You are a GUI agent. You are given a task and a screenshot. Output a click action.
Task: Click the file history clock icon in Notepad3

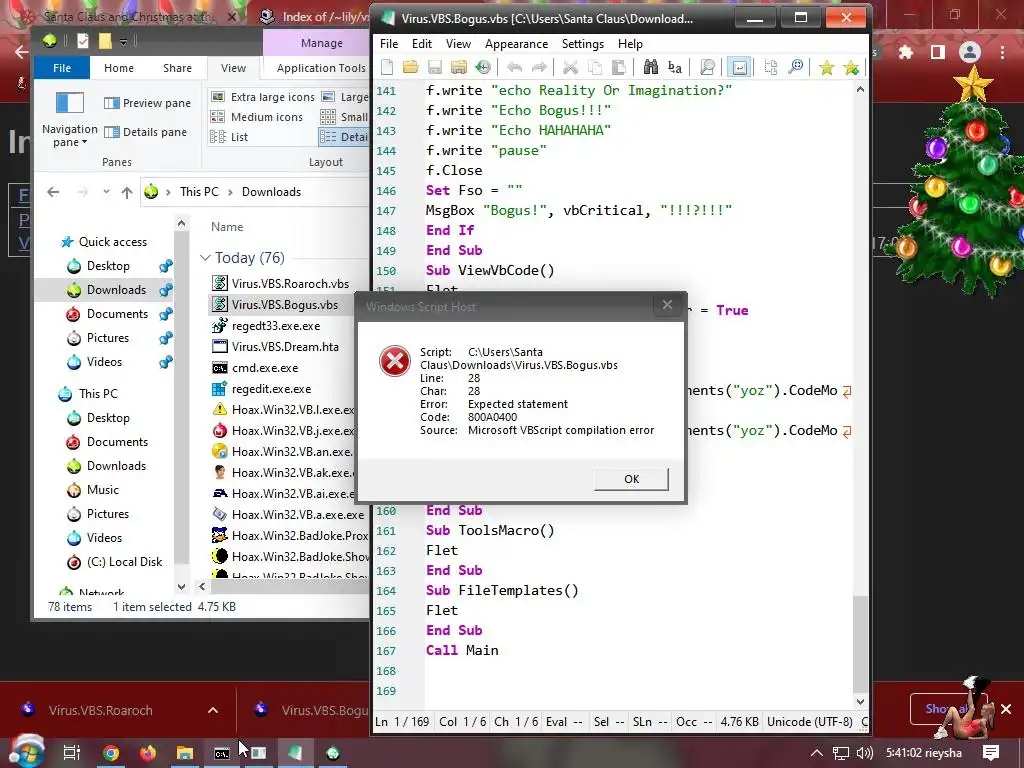pyautogui.click(x=483, y=67)
